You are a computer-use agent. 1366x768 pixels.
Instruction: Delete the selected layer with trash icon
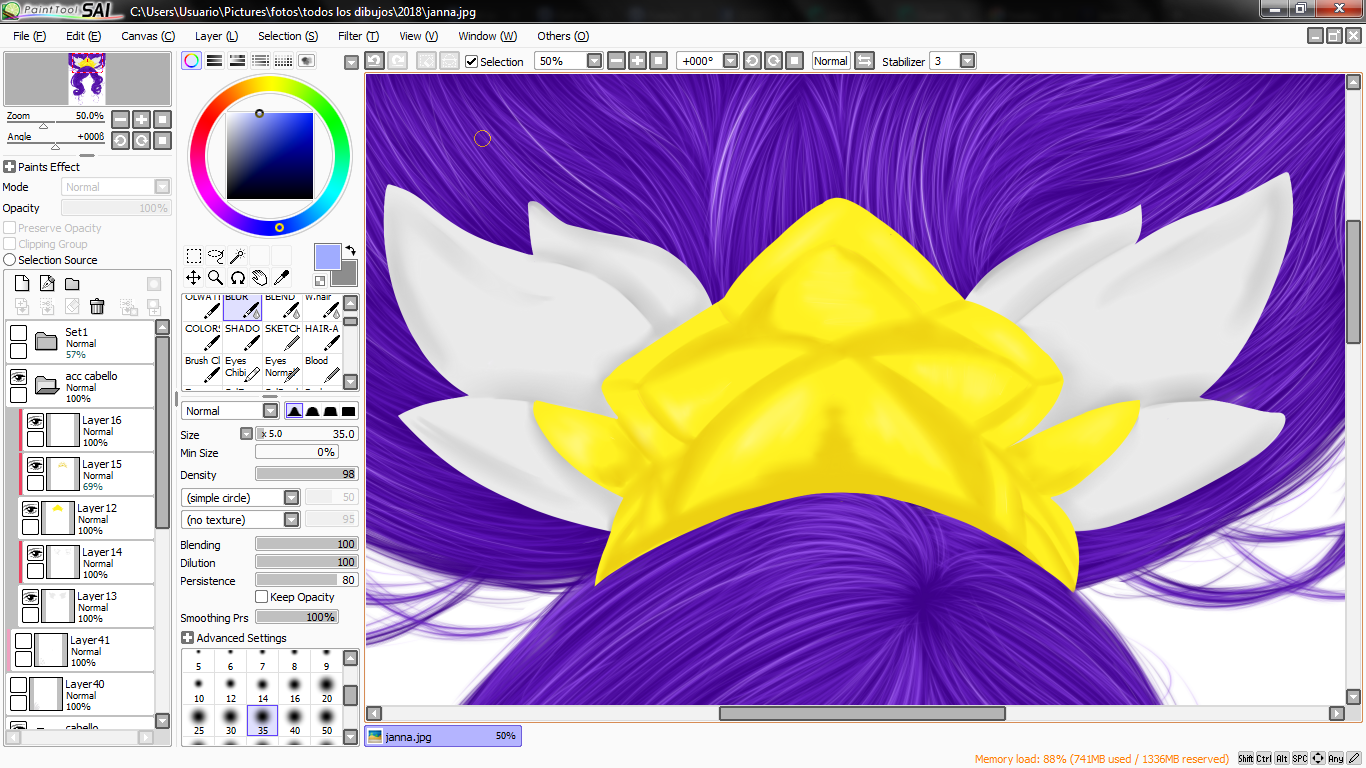[x=97, y=306]
